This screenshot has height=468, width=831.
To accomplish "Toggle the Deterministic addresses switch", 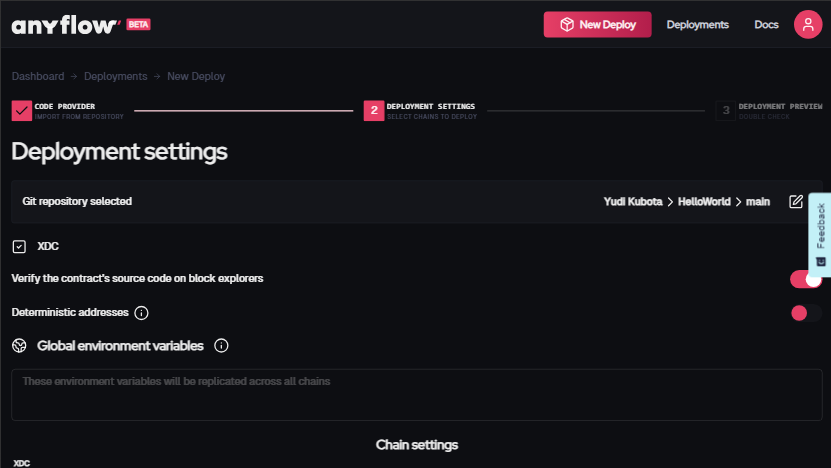I will tap(805, 313).
